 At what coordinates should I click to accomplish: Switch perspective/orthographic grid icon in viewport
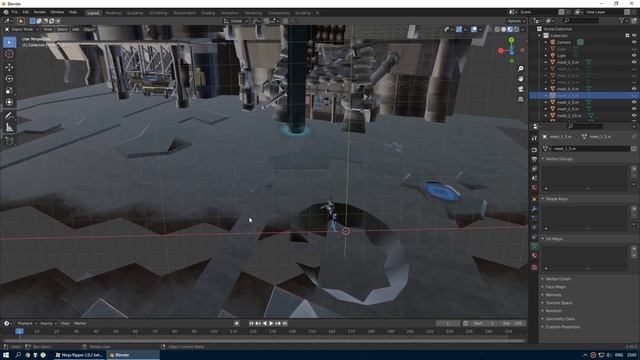pos(520,99)
